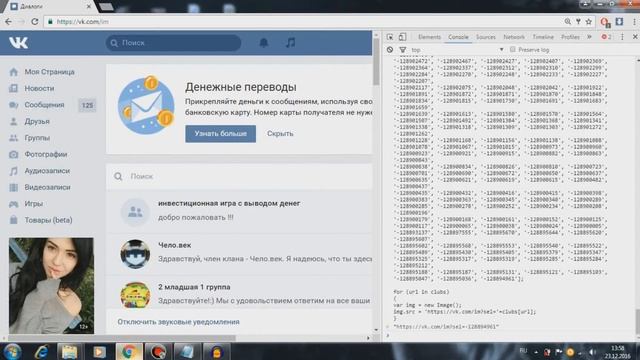Image resolution: width=640 pixels, height=360 pixels.
Task: Switch to the Elements tab
Action: [429, 37]
